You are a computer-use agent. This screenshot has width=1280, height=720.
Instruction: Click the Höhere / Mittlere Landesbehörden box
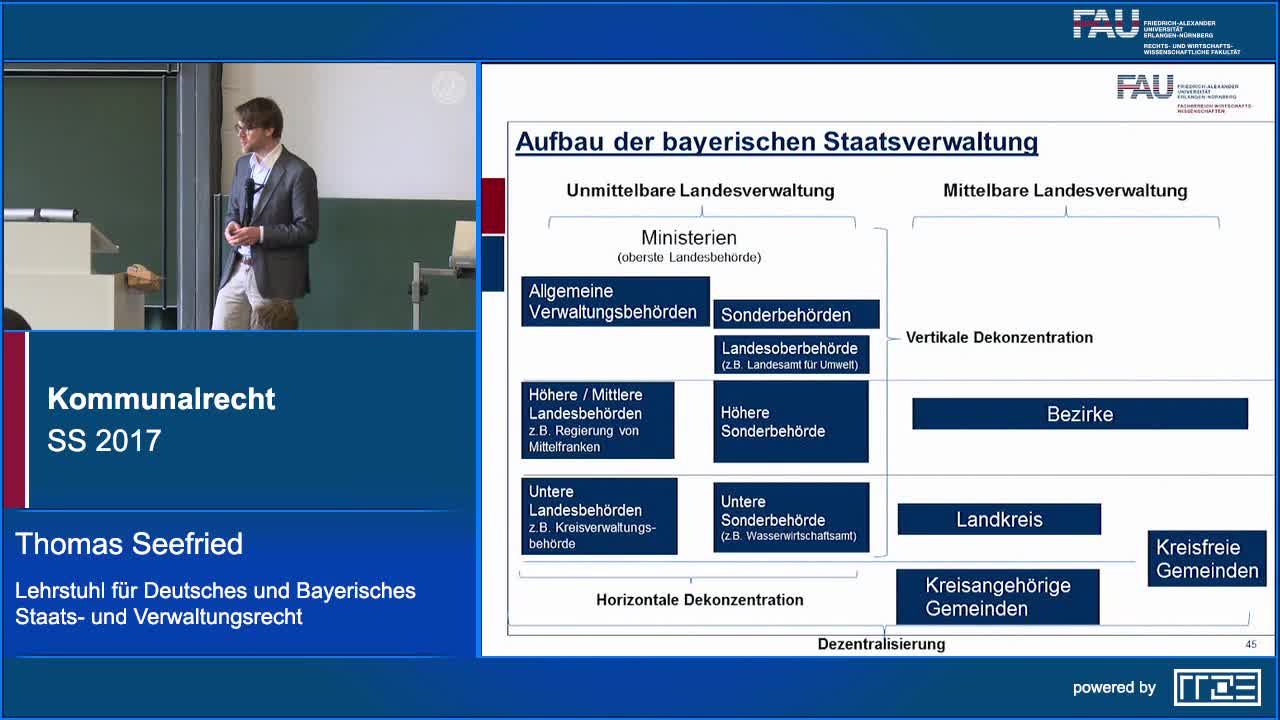(x=597, y=420)
